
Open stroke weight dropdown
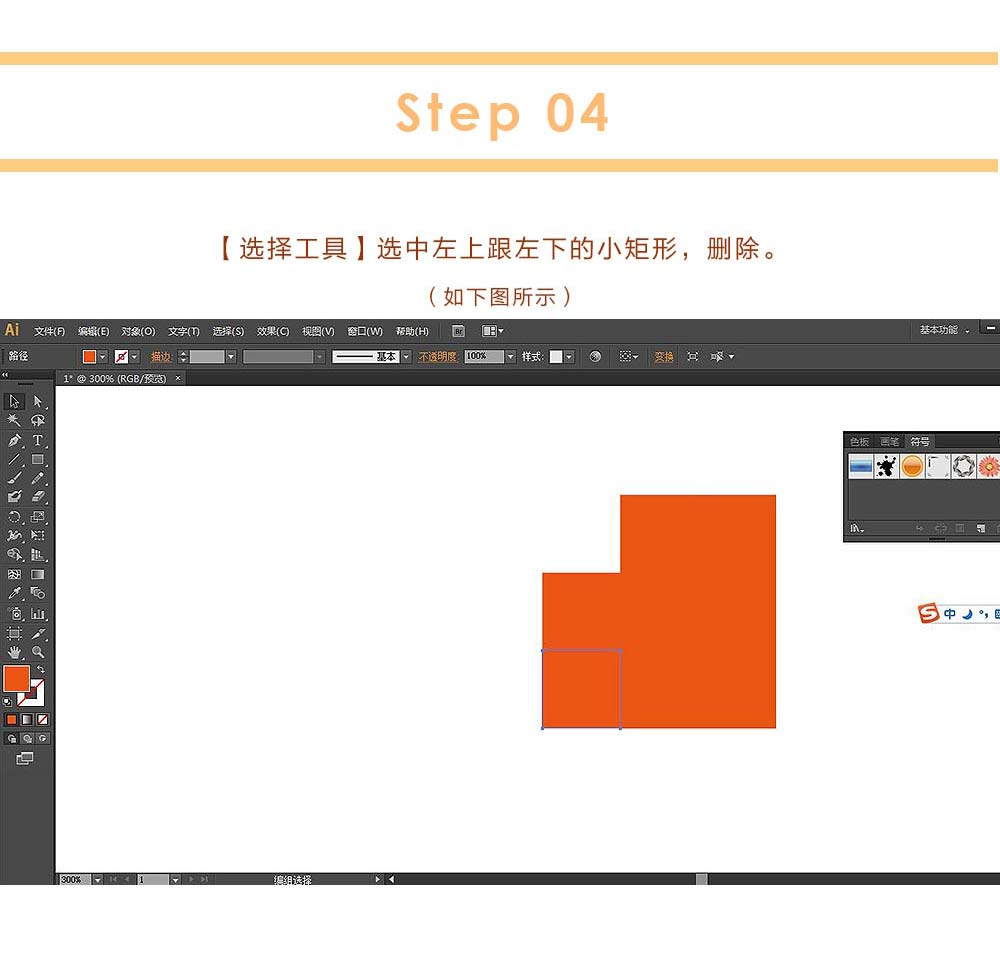coord(231,357)
